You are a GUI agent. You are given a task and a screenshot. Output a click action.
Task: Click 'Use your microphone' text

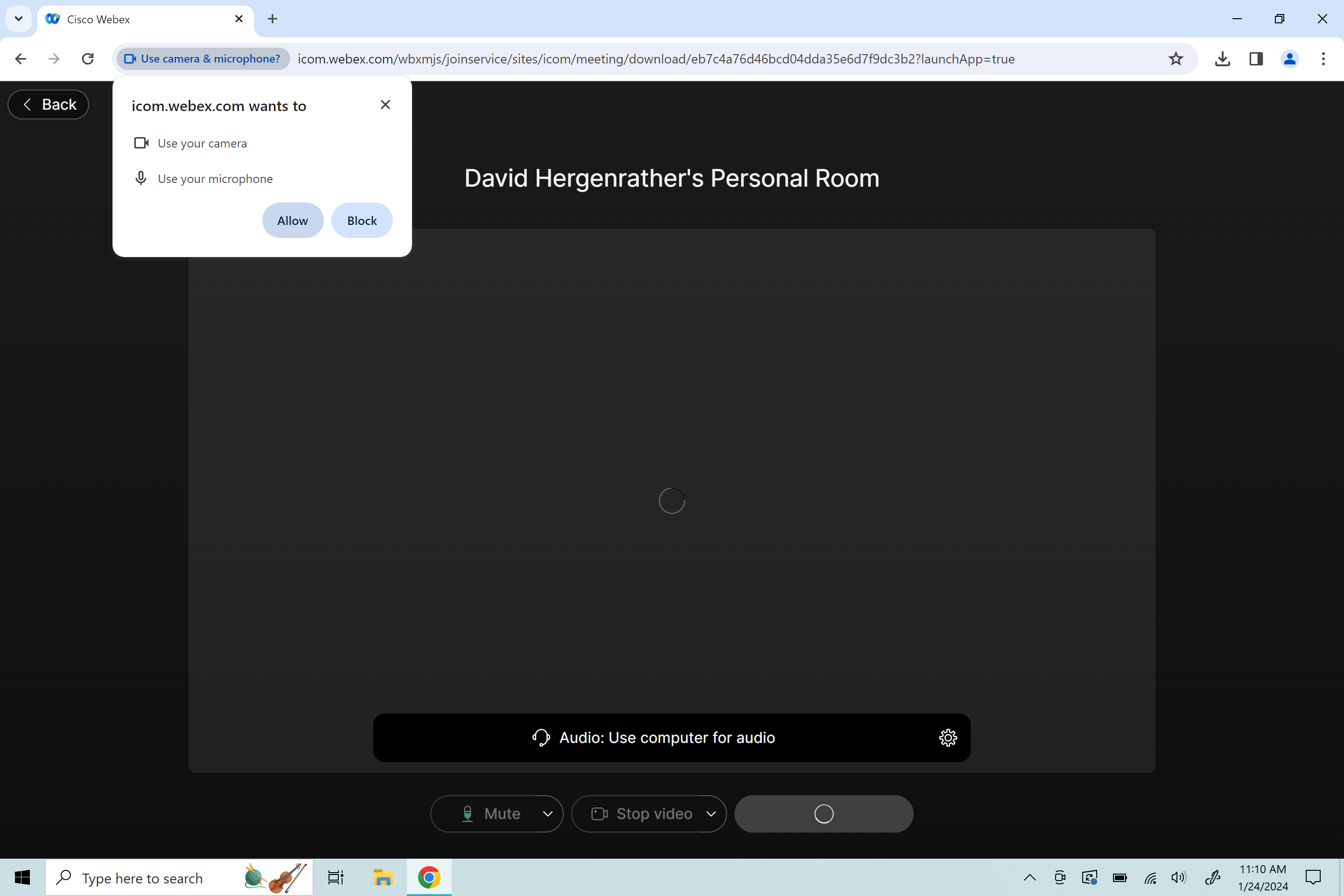pos(216,179)
